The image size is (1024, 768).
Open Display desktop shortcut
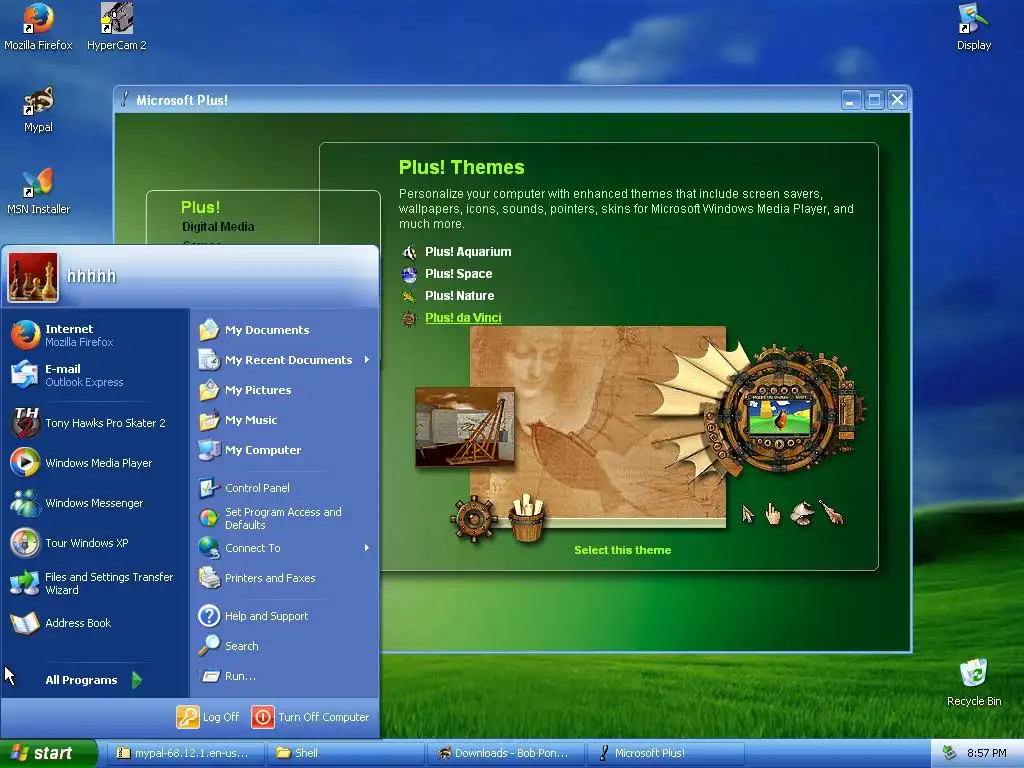[x=974, y=26]
